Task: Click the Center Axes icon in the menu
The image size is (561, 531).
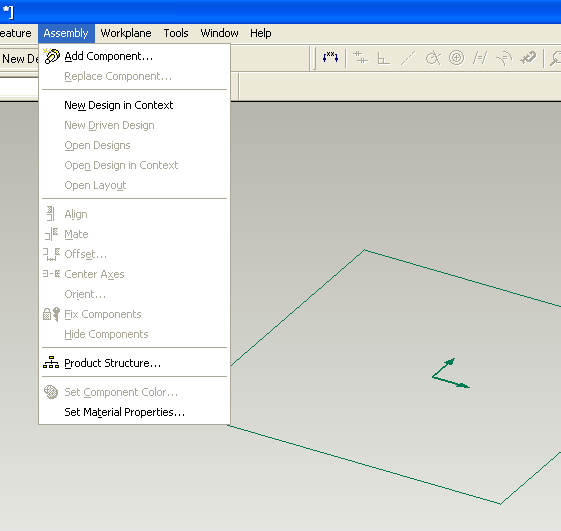Action: [x=51, y=274]
